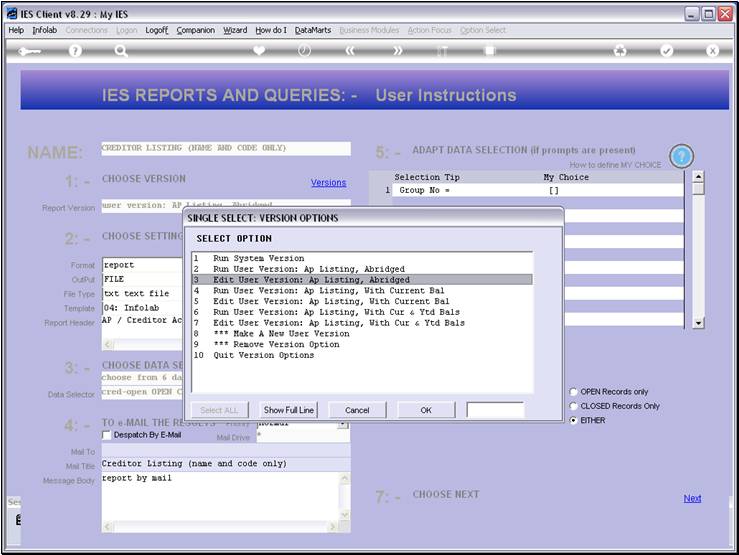The image size is (739, 555).
Task: Click the Output field containing FILE
Action: tap(142, 279)
